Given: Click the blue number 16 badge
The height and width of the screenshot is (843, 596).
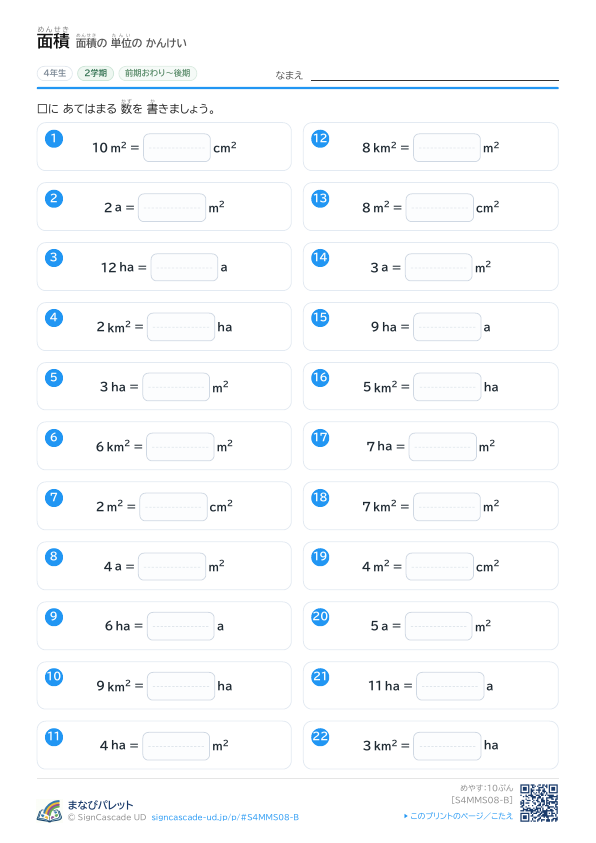Looking at the screenshot, I should [320, 377].
